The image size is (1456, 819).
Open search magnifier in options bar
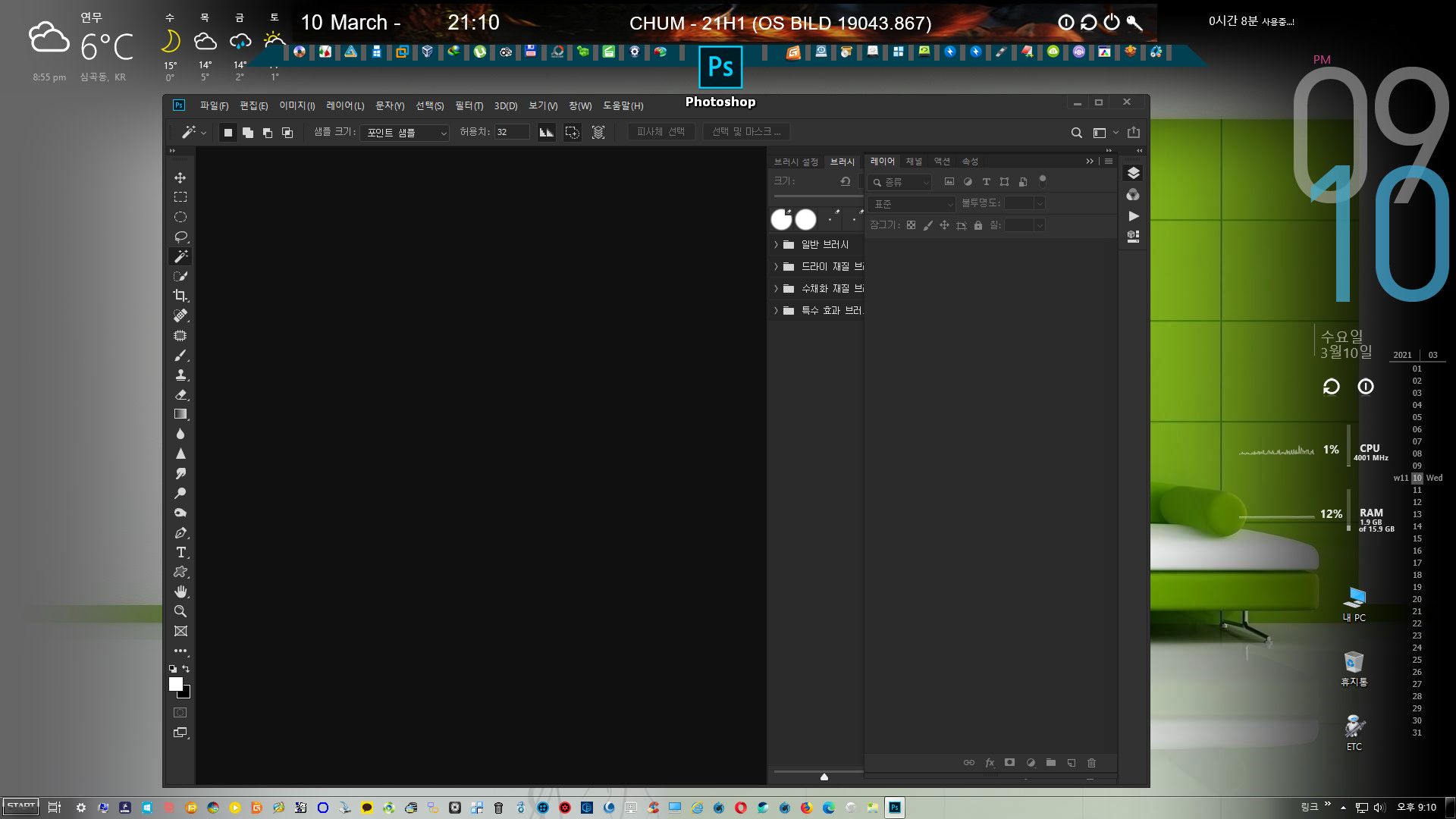[1076, 133]
